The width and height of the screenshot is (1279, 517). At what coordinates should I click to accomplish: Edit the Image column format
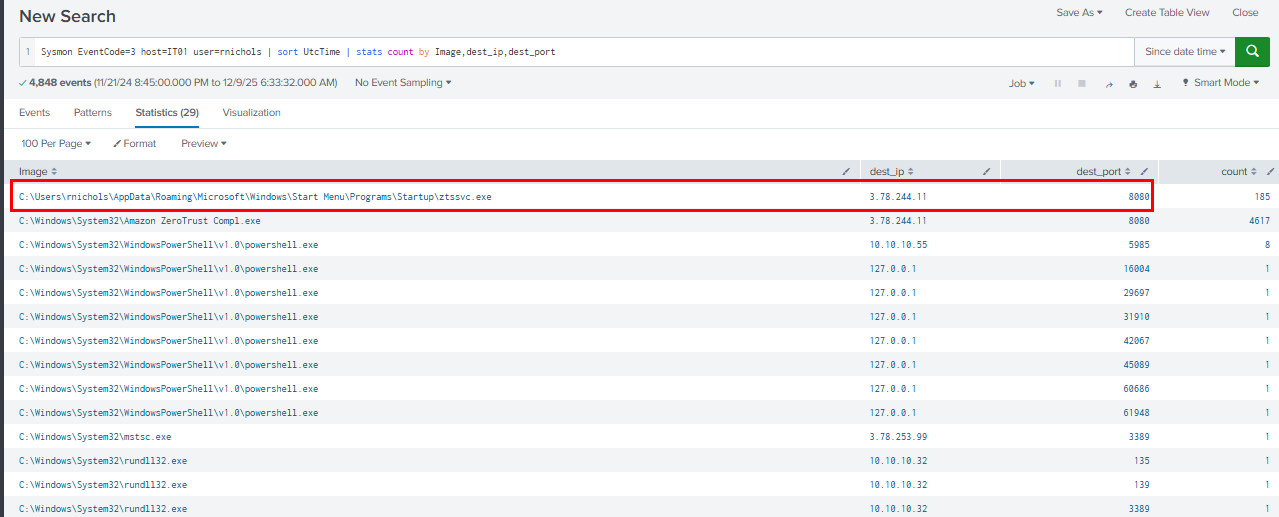[847, 172]
